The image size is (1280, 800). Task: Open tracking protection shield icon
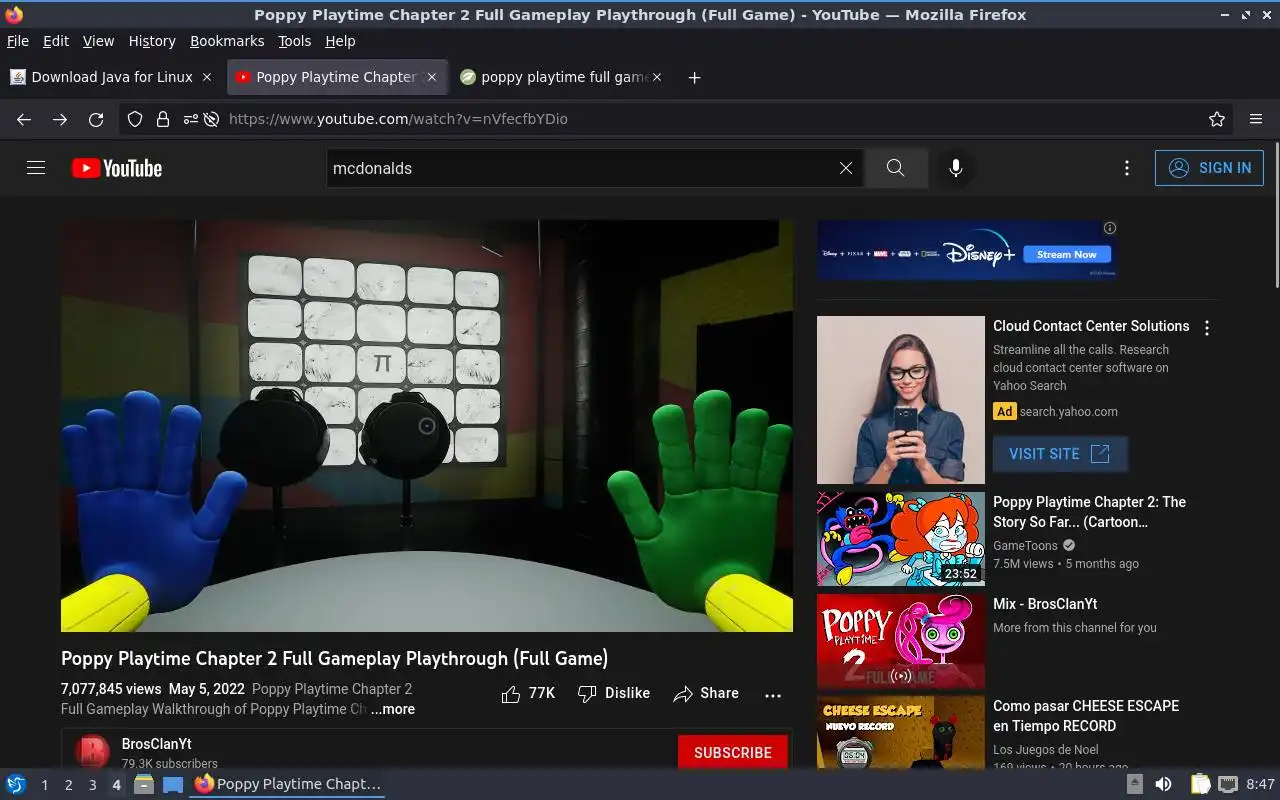pos(135,119)
